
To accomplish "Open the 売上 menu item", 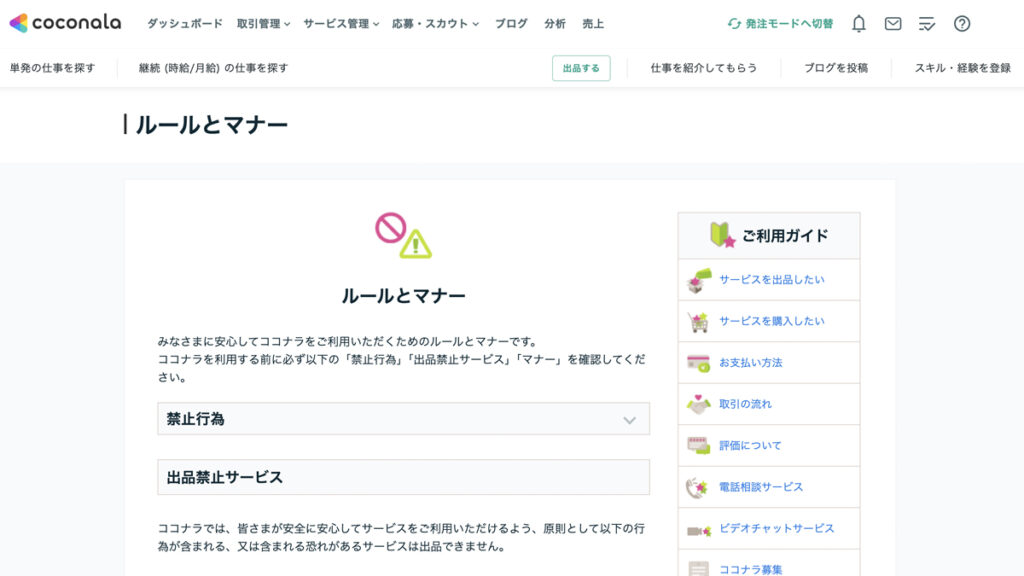I will (593, 24).
